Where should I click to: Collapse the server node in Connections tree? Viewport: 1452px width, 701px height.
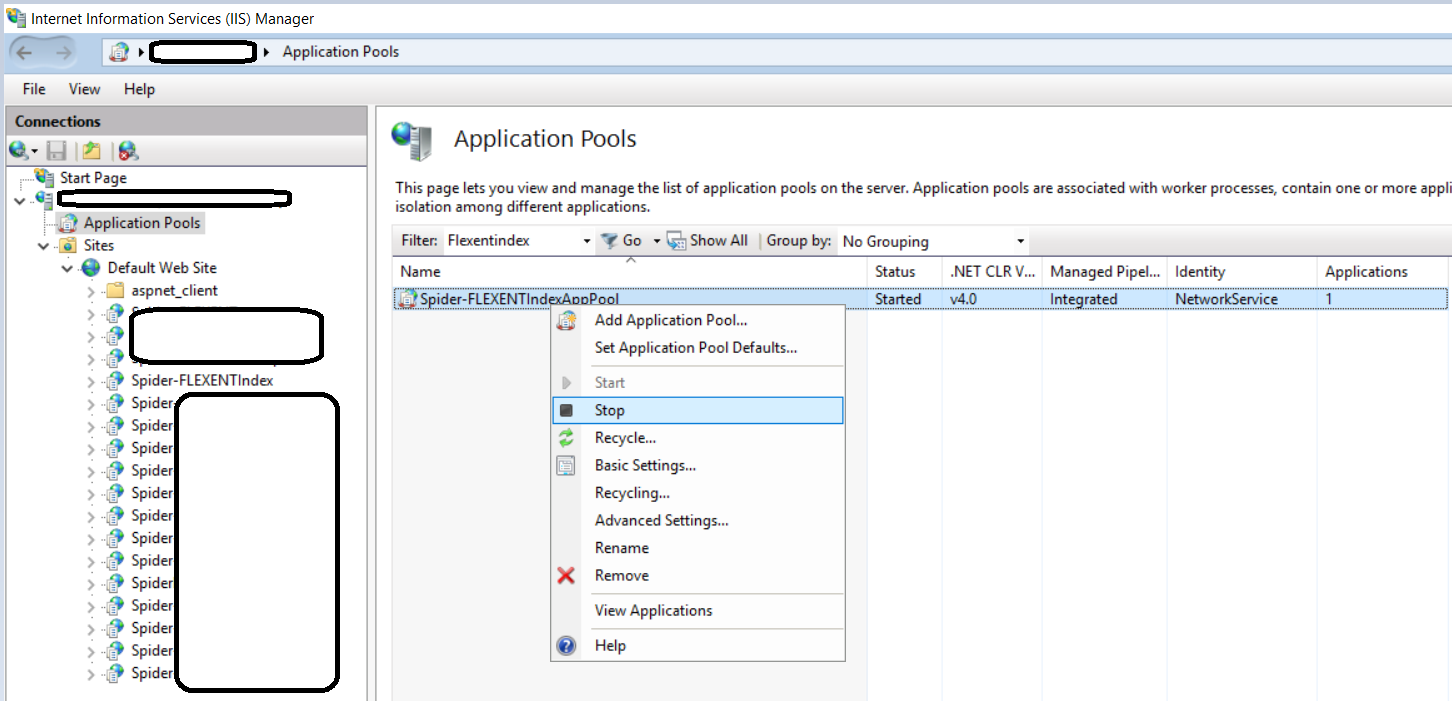21,200
